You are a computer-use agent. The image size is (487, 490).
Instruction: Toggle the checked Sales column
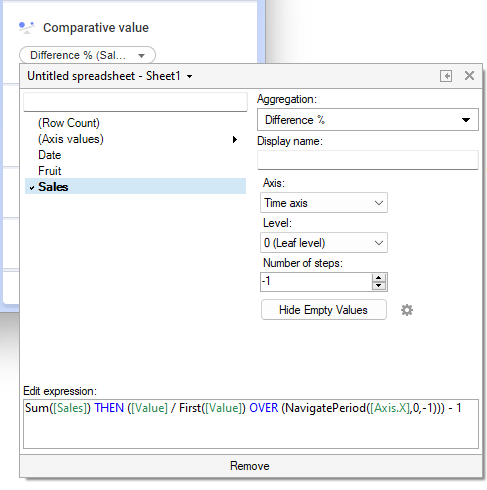coord(135,187)
